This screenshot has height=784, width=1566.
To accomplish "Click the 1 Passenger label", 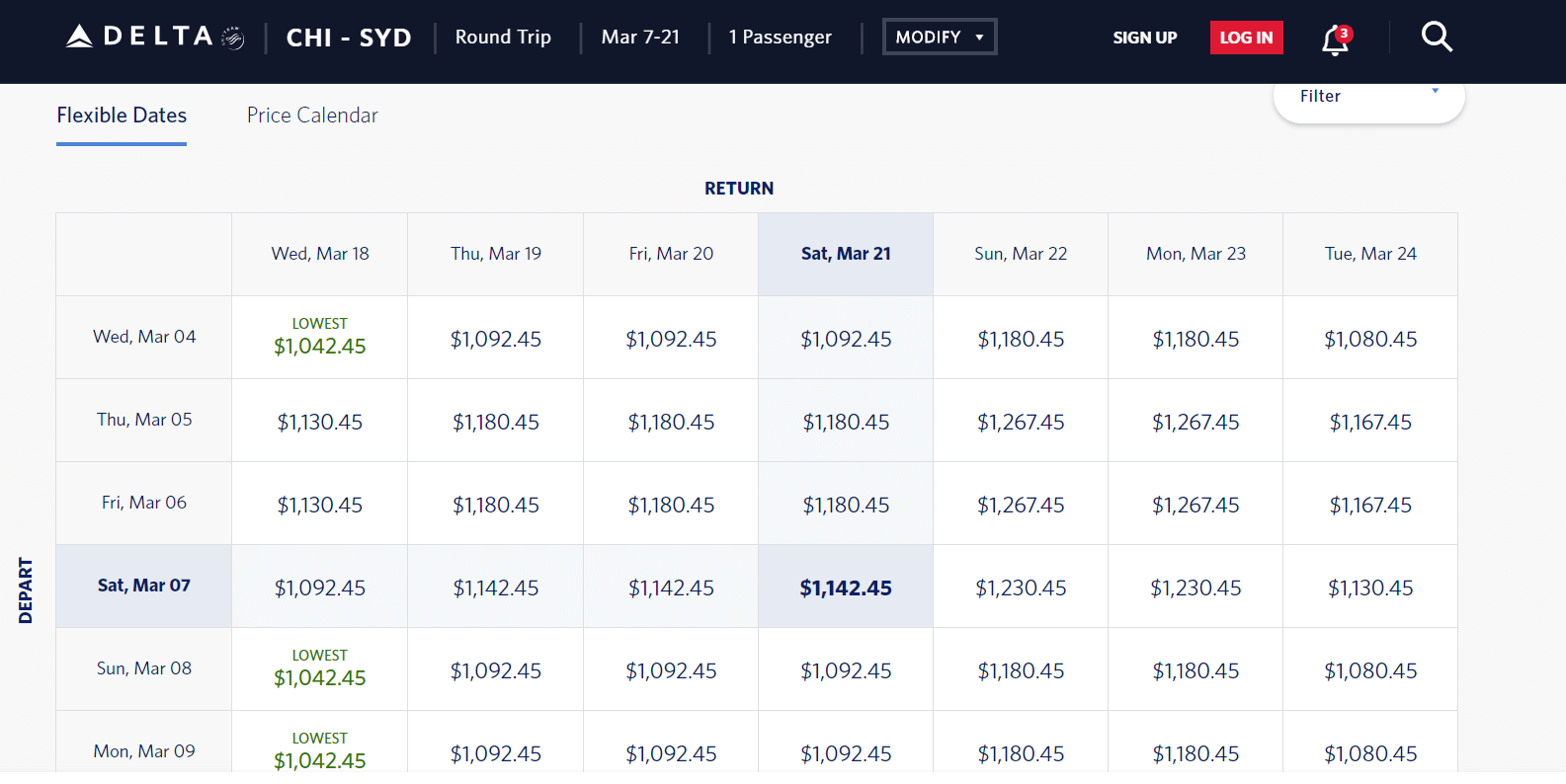I will click(x=780, y=37).
